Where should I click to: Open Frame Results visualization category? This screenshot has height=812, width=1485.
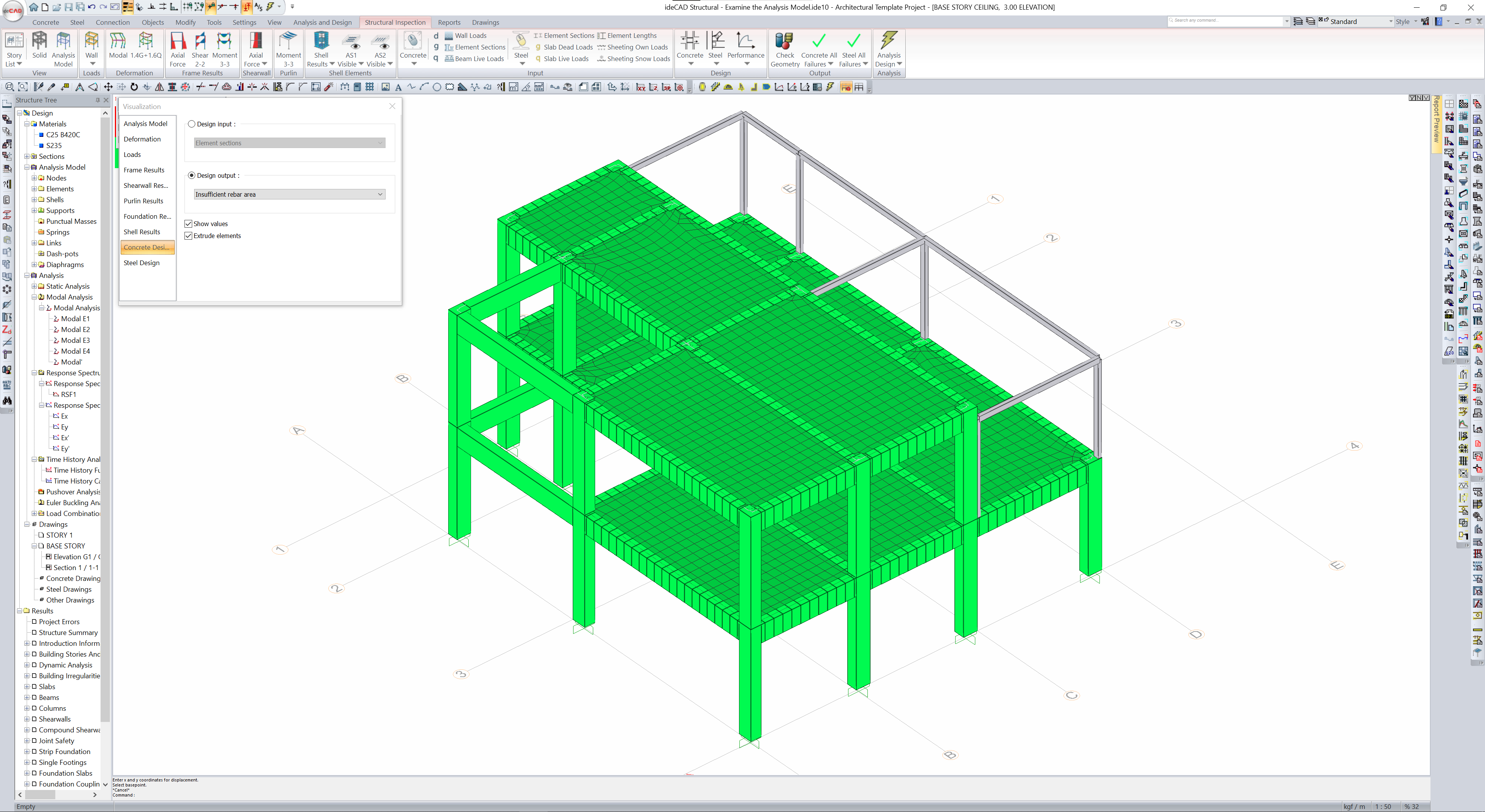pyautogui.click(x=144, y=170)
